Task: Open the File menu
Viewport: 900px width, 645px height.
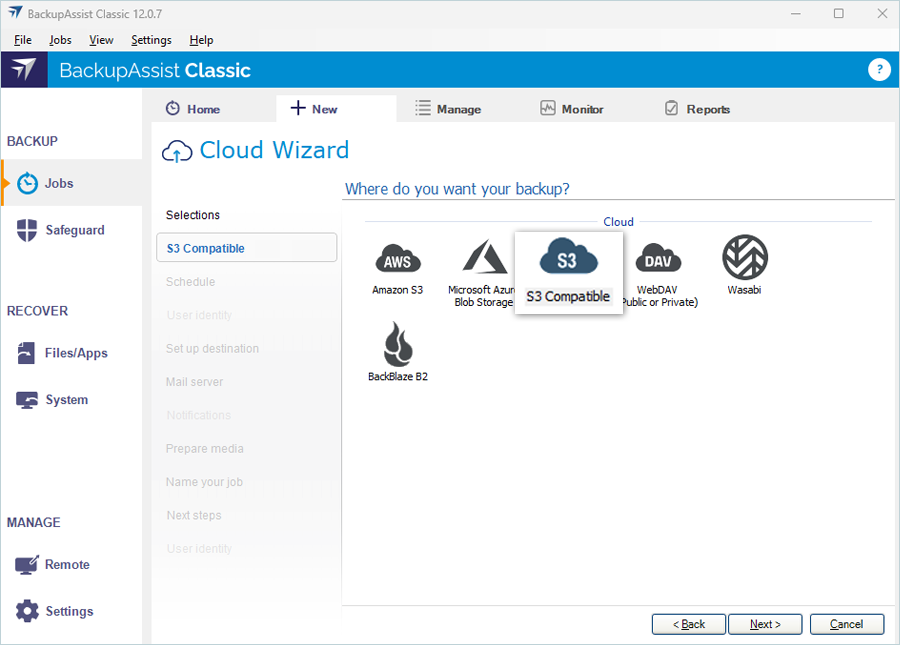Action: (23, 40)
